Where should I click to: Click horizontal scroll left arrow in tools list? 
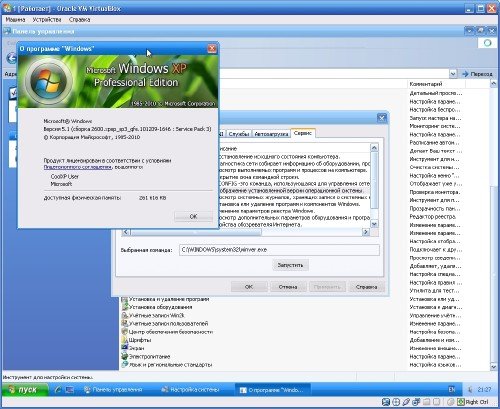click(x=126, y=232)
